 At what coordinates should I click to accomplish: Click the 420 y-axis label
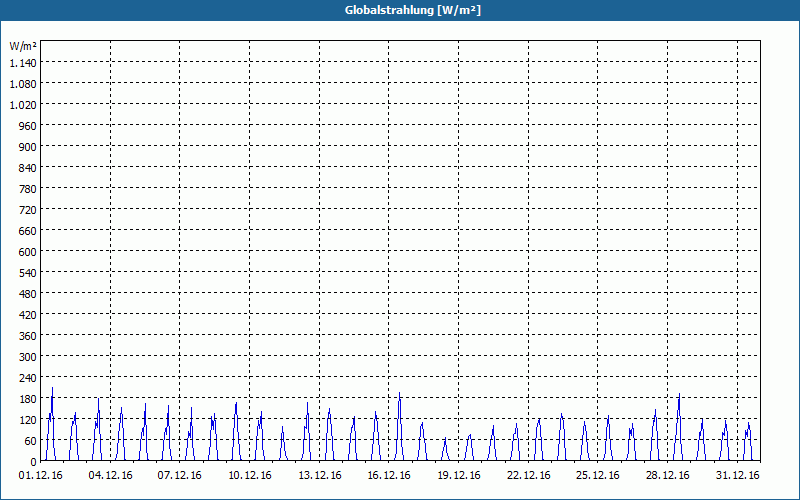pyautogui.click(x=28, y=315)
